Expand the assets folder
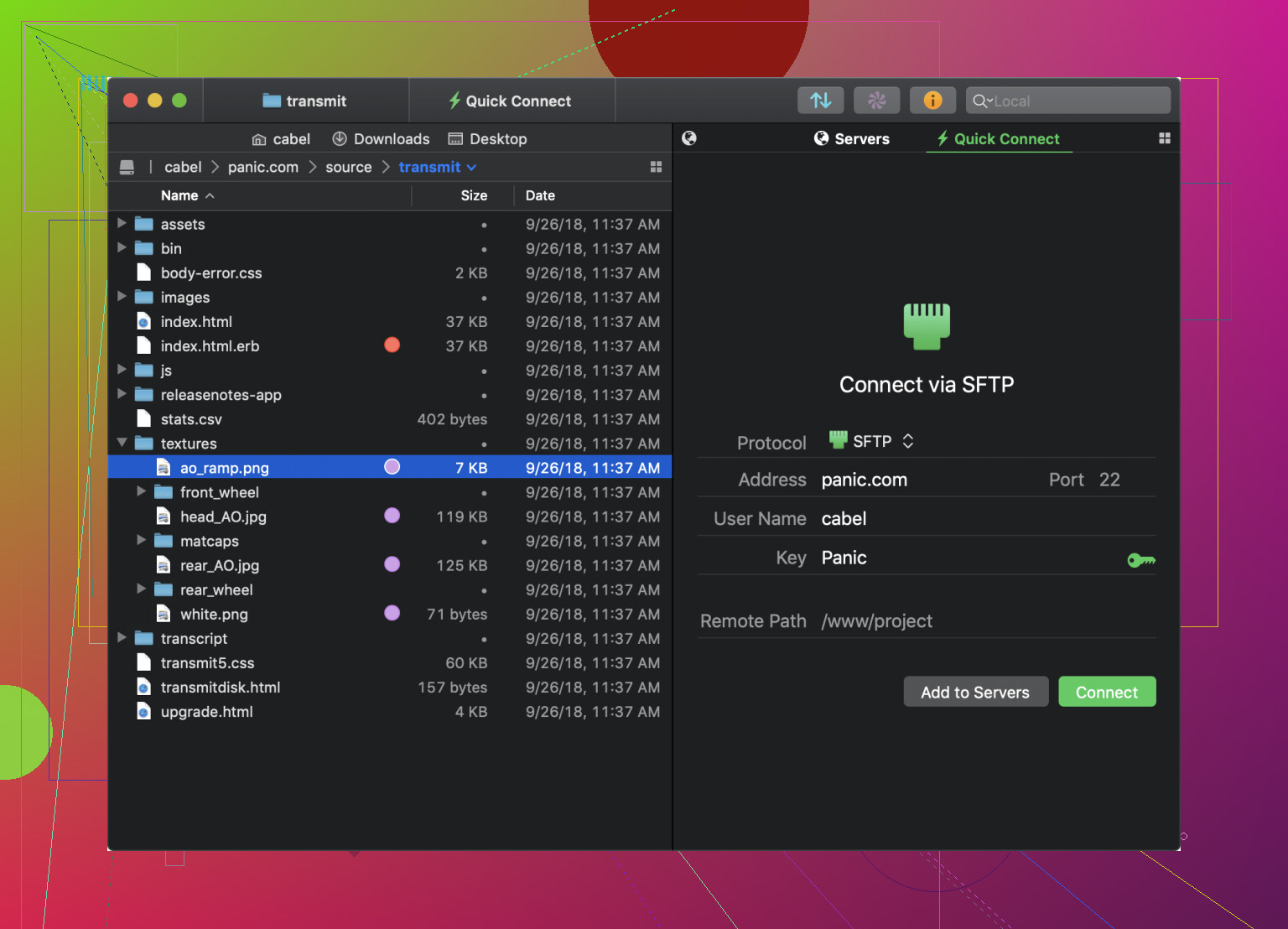The image size is (1288, 929). (x=122, y=224)
